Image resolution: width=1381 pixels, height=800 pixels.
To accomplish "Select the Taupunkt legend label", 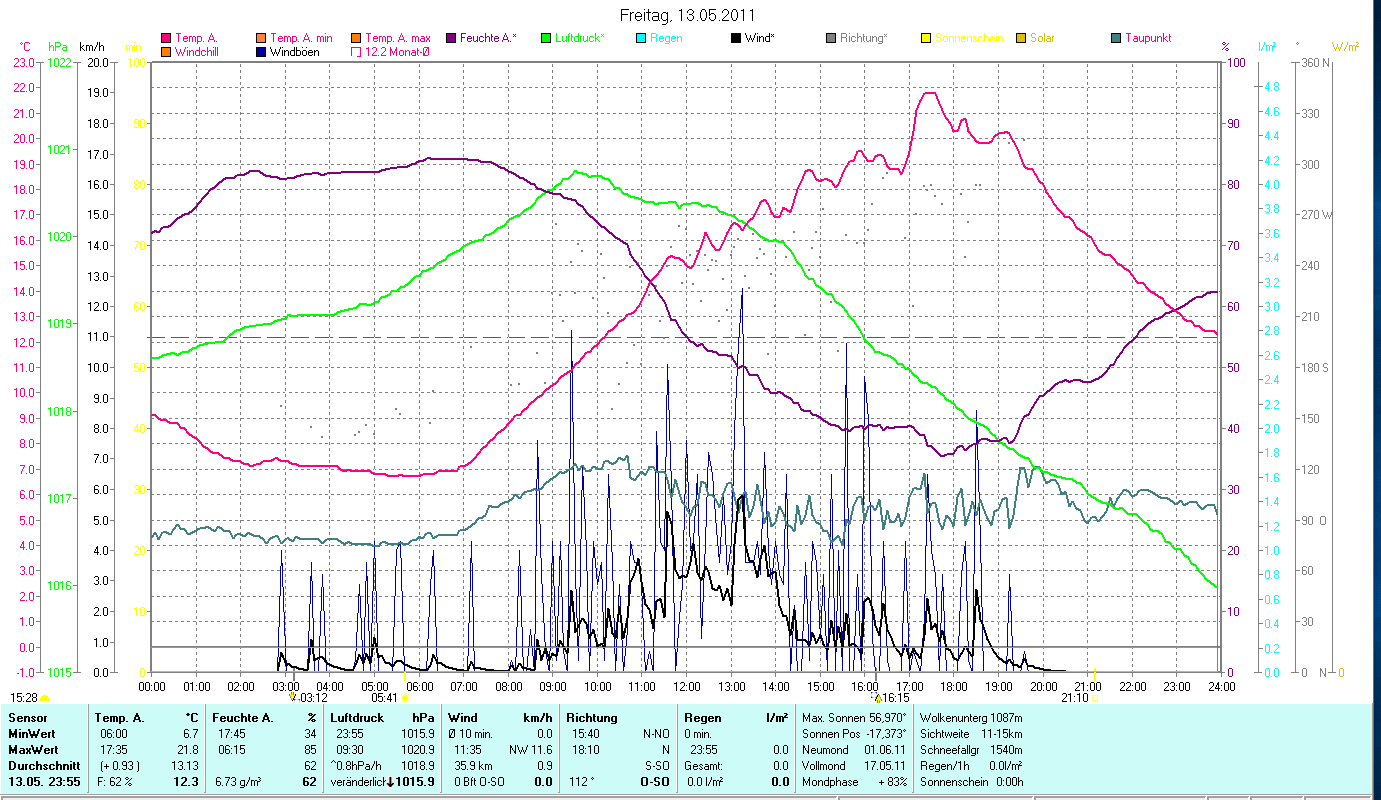I will pyautogui.click(x=1147, y=38).
